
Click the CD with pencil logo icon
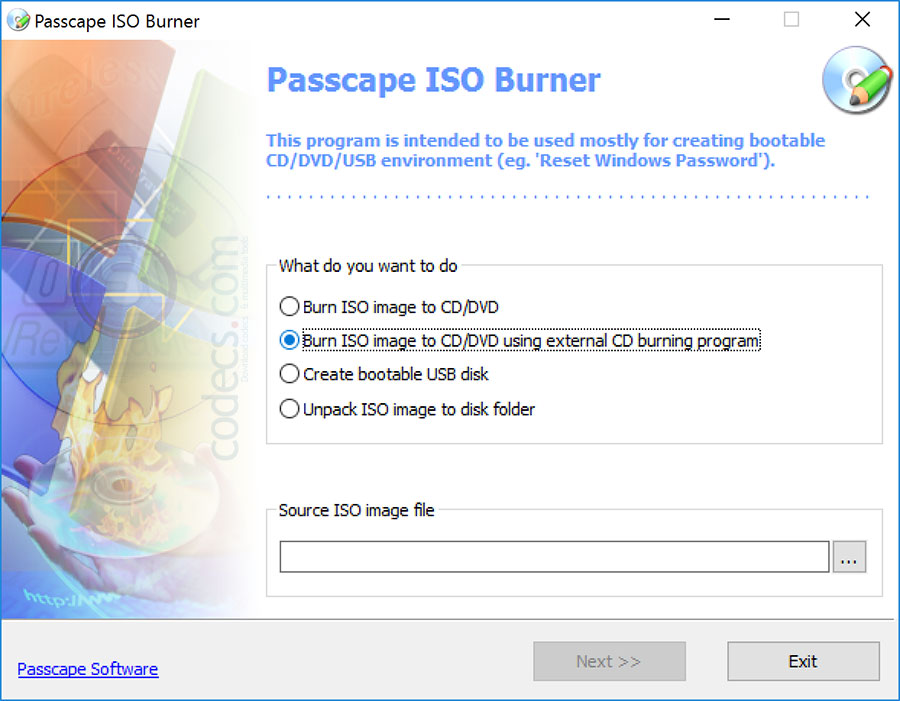tap(856, 80)
